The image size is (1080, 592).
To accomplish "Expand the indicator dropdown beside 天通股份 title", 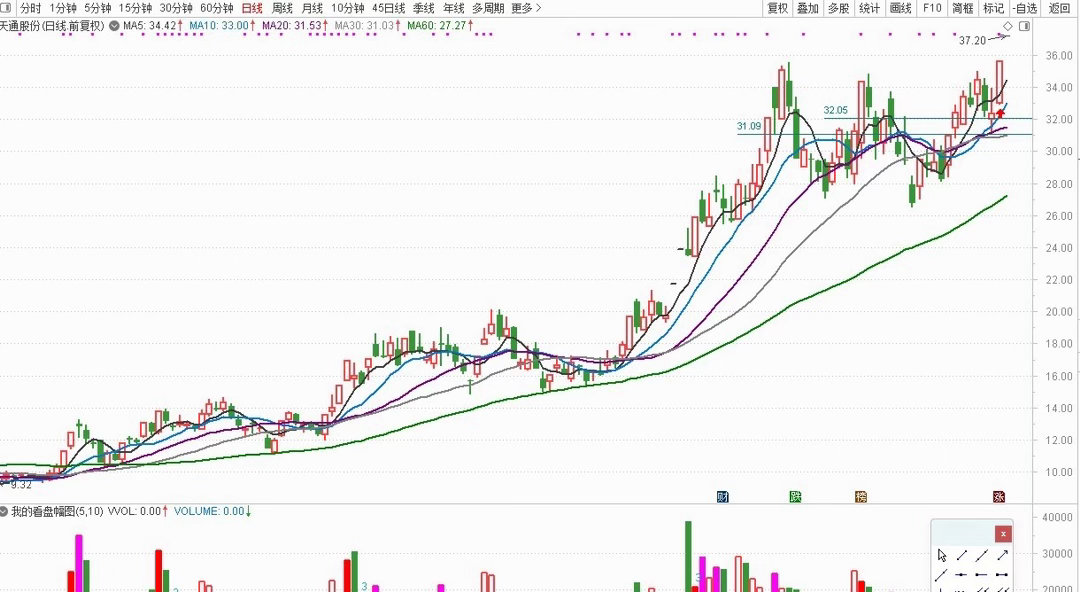I will coord(114,26).
